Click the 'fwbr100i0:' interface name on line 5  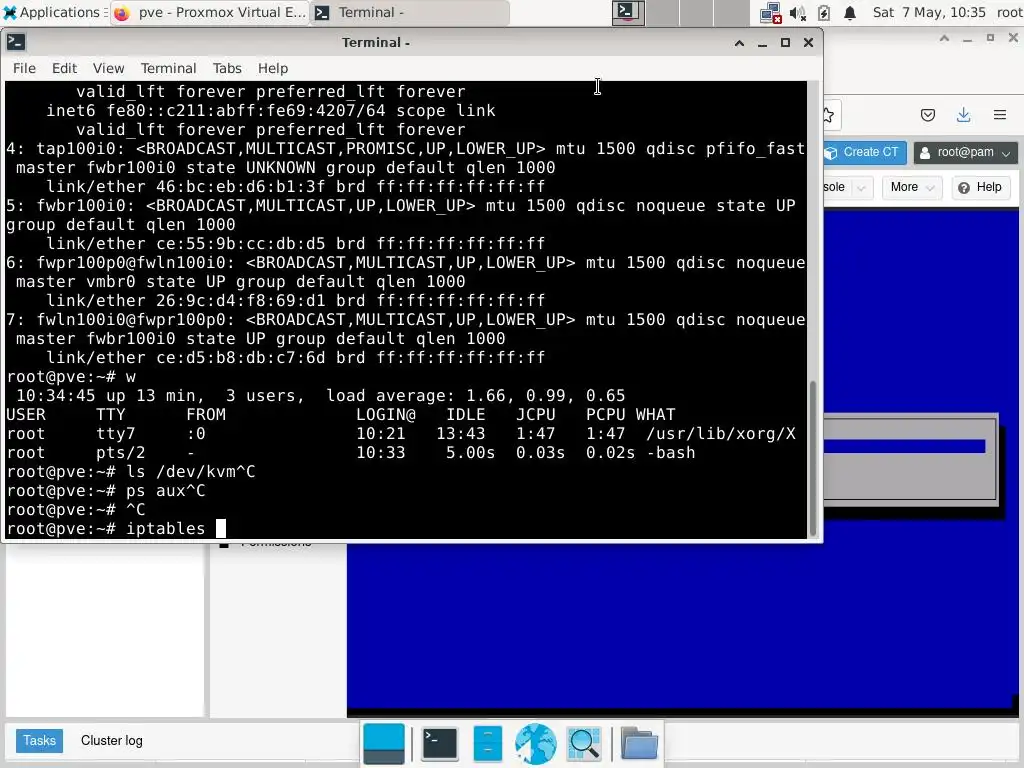pos(86,206)
